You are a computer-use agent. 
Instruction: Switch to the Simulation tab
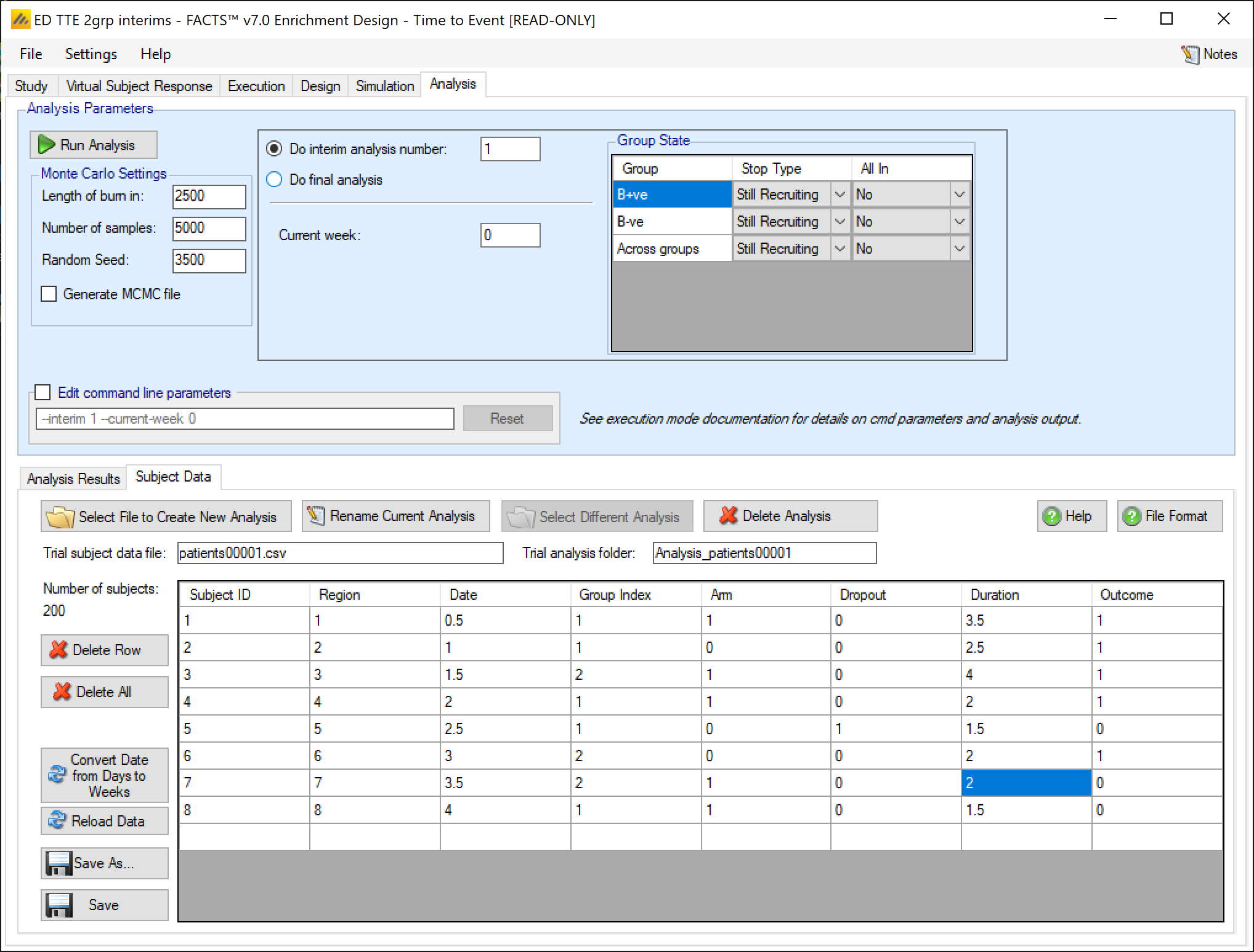(x=384, y=86)
